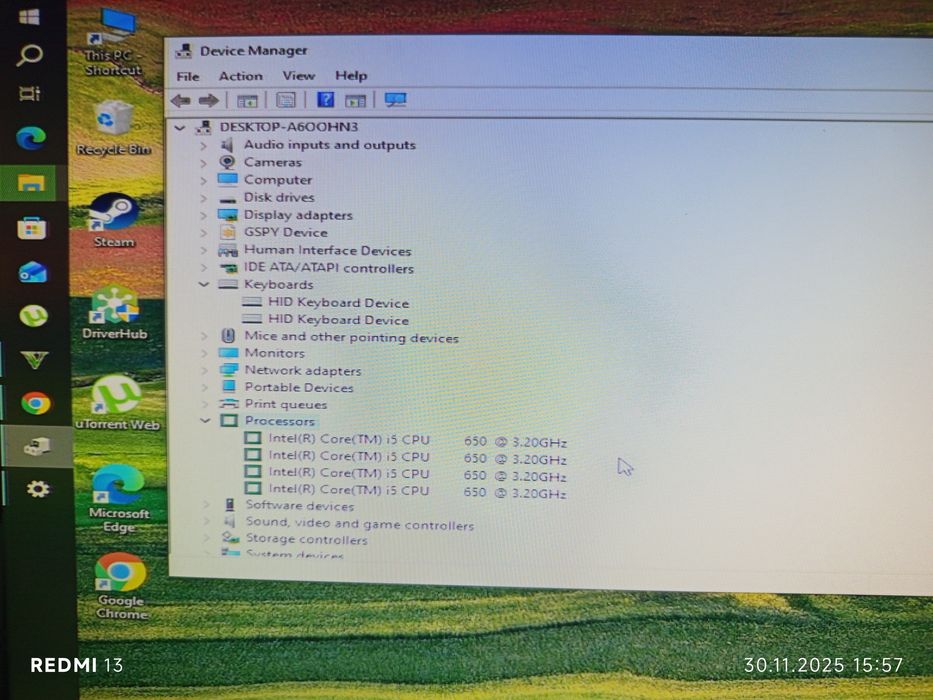Select the DESKTOP-A6OOHN3 computer name
The width and height of the screenshot is (933, 700).
coord(289,127)
